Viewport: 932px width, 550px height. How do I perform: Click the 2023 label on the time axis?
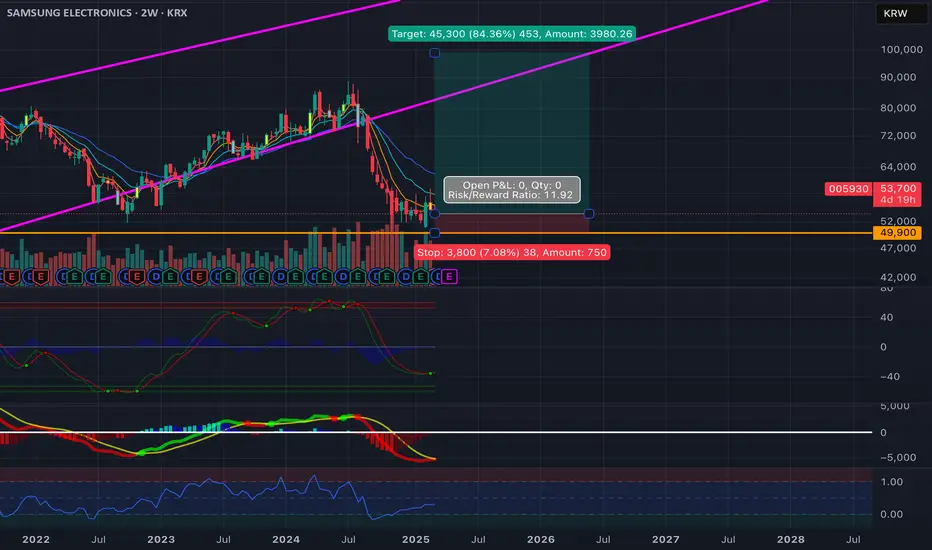click(x=160, y=539)
